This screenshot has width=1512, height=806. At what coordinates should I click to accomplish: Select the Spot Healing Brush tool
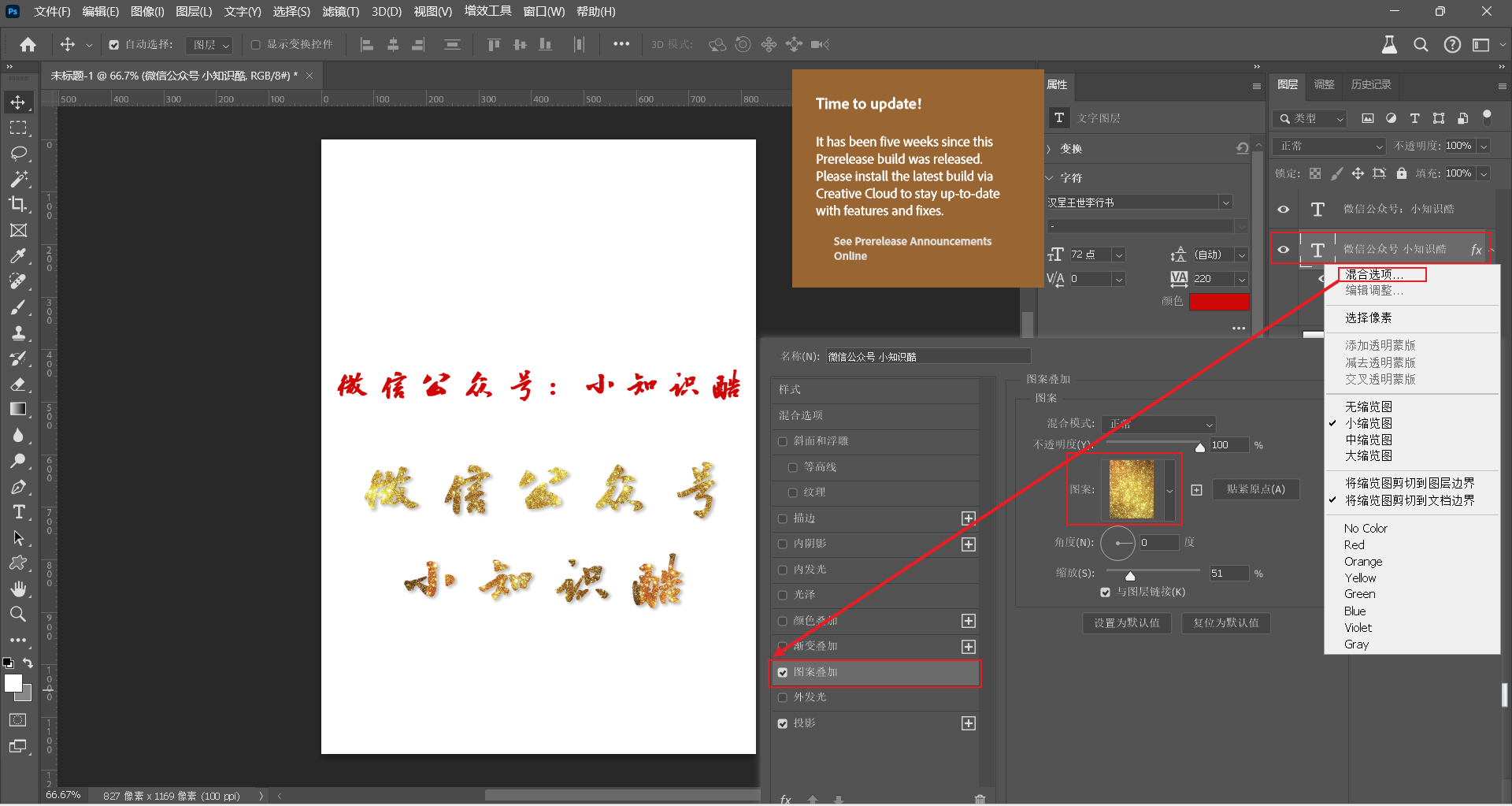point(18,281)
